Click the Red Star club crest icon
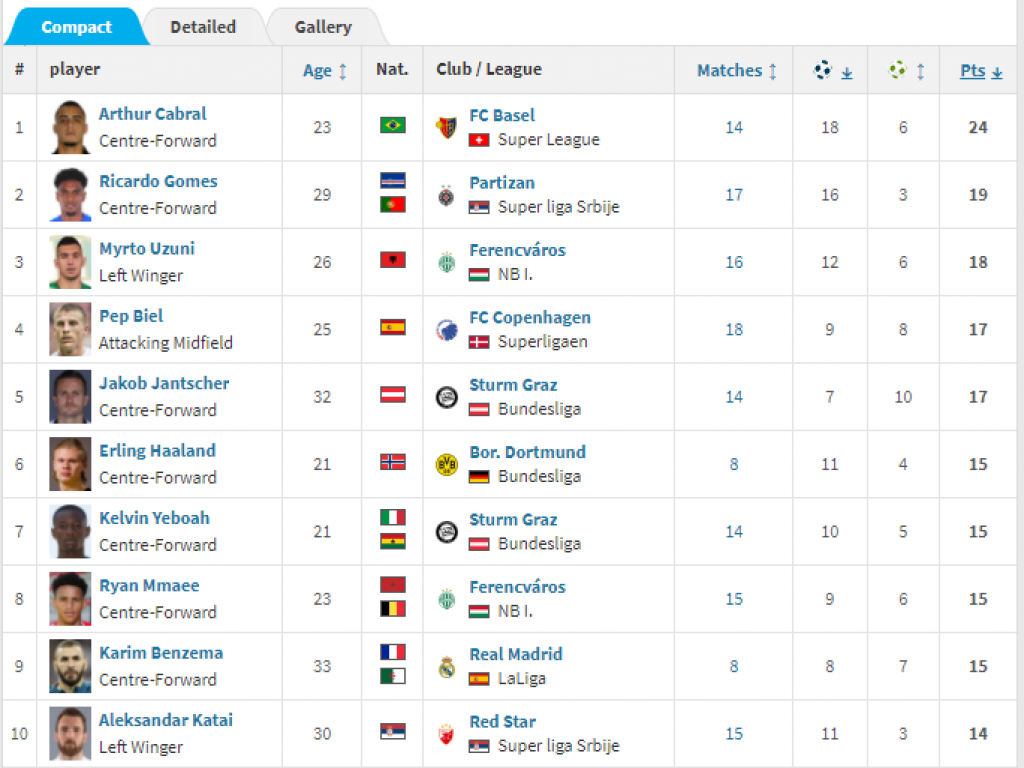 447,734
